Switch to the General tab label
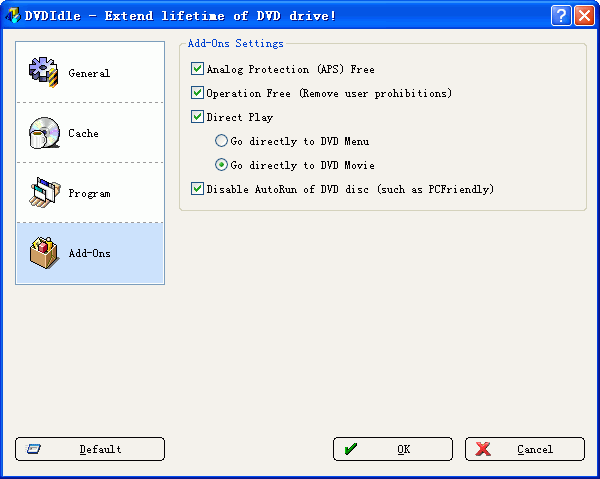The height and width of the screenshot is (479, 600). click(89, 73)
